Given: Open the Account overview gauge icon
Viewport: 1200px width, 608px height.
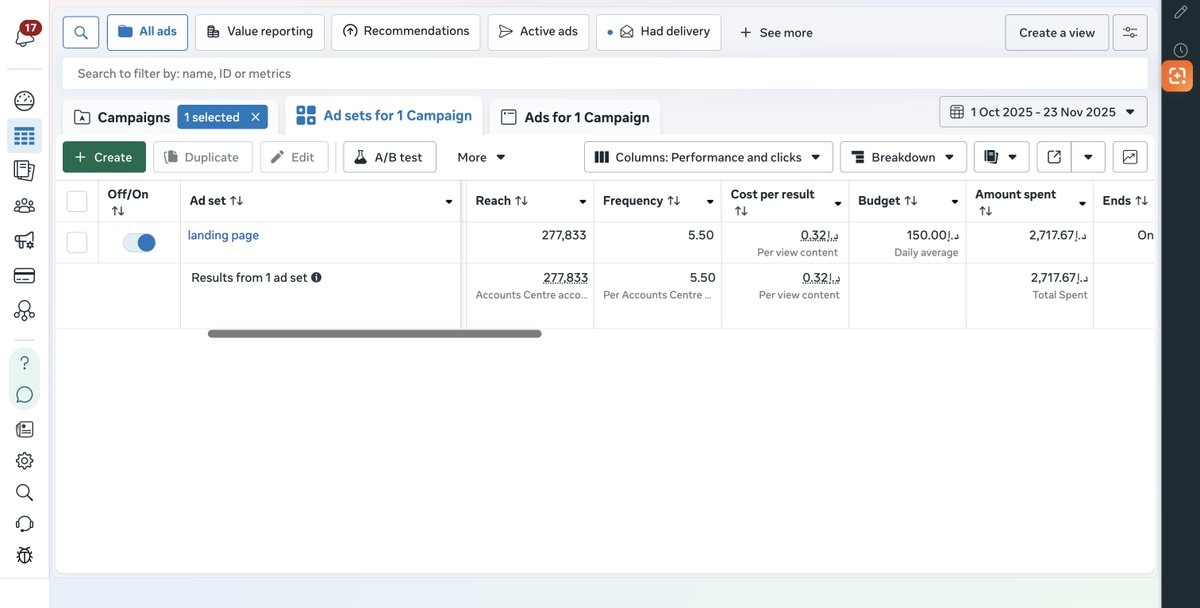Looking at the screenshot, I should tap(25, 100).
